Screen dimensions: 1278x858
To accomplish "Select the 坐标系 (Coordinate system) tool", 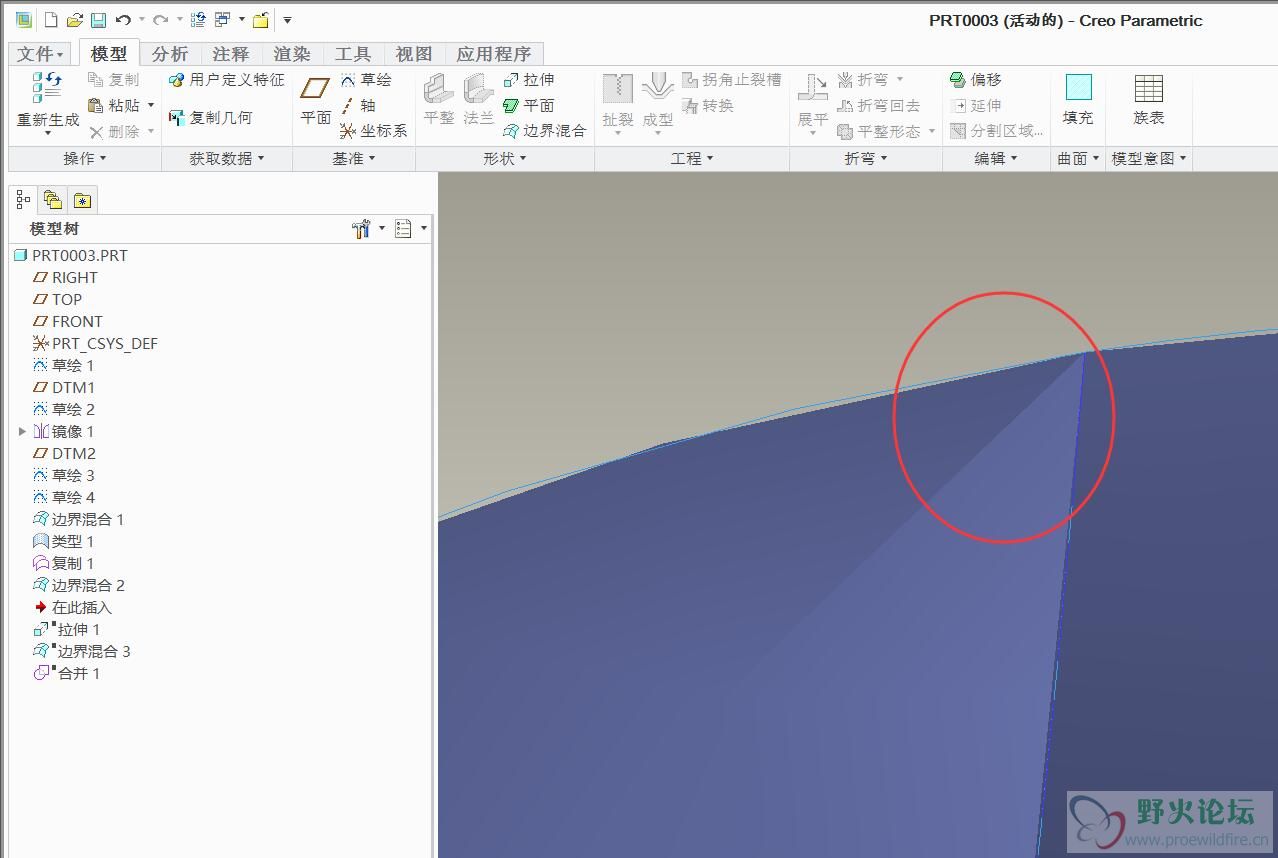I will coord(374,131).
